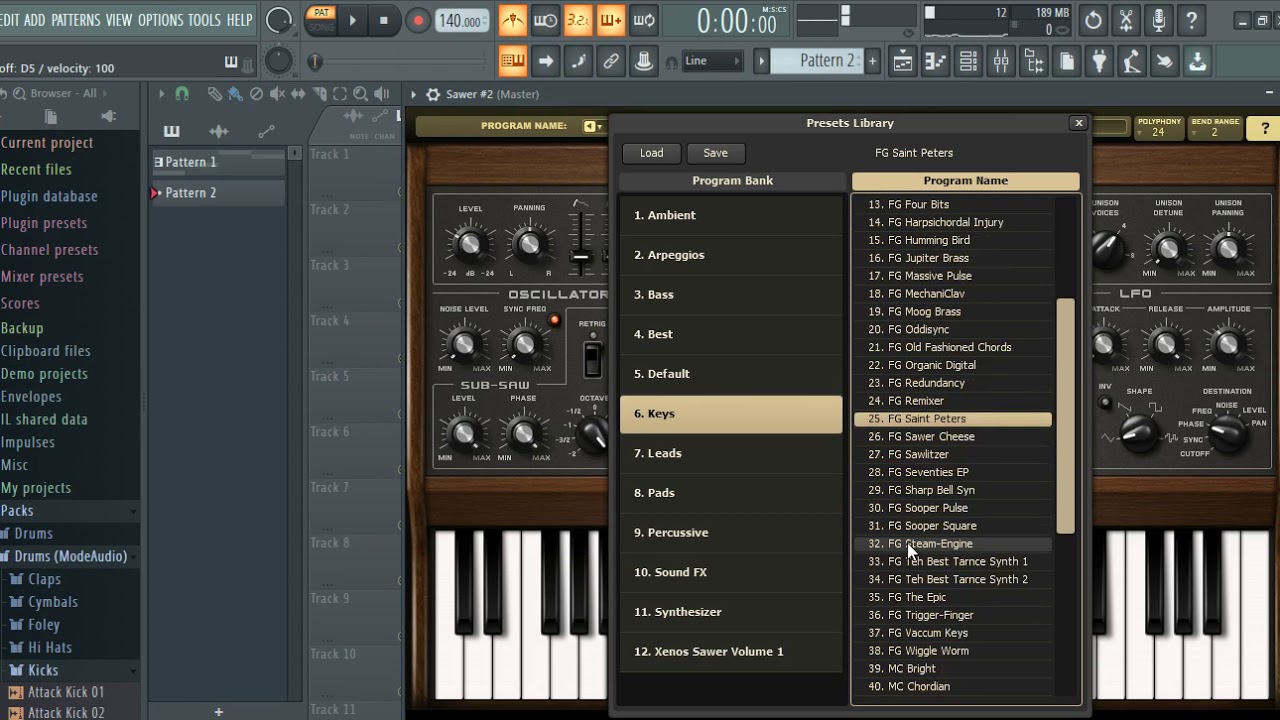This screenshot has height=720, width=1280.
Task: Click the undo history icon
Action: pyautogui.click(x=1093, y=20)
